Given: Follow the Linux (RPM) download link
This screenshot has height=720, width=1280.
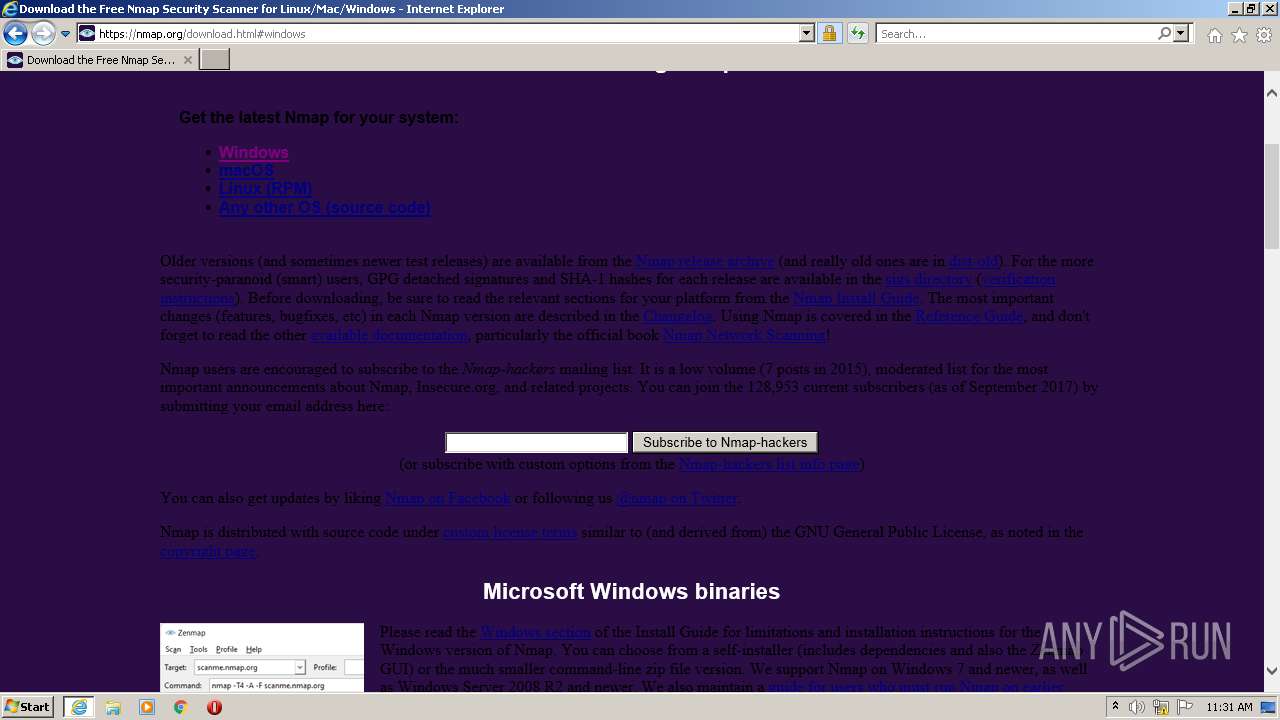Looking at the screenshot, I should [265, 189].
